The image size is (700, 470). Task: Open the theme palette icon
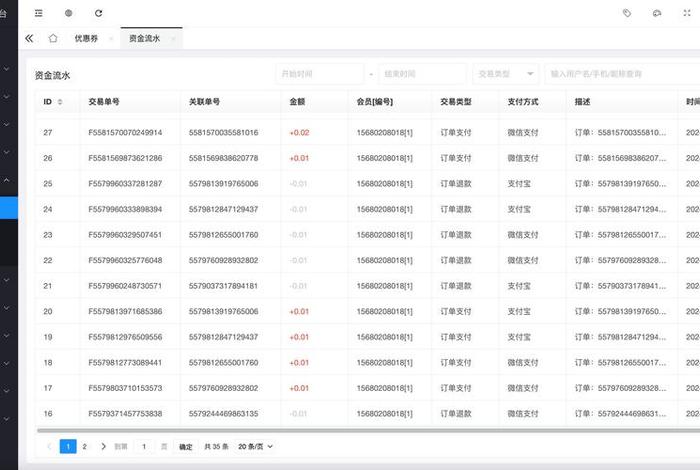click(x=657, y=13)
